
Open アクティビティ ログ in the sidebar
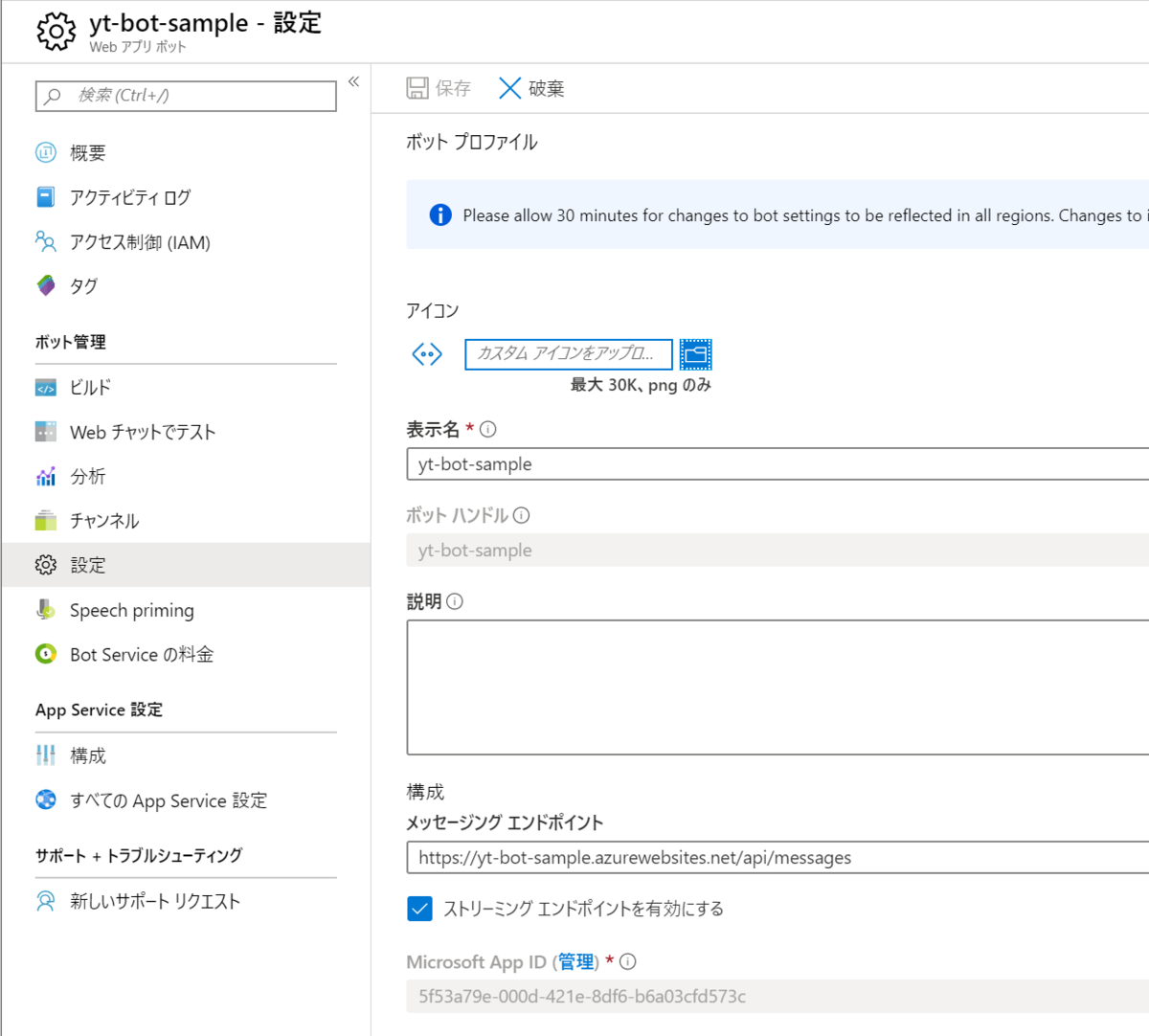[130, 197]
